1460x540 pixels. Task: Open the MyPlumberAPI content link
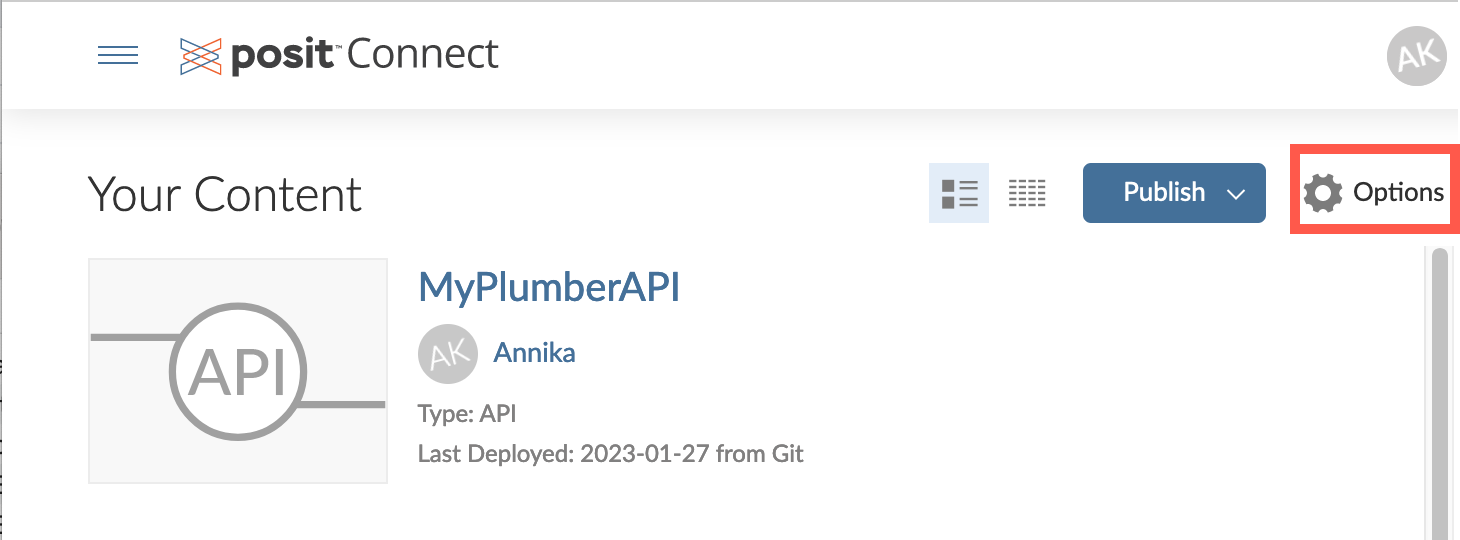tap(549, 287)
